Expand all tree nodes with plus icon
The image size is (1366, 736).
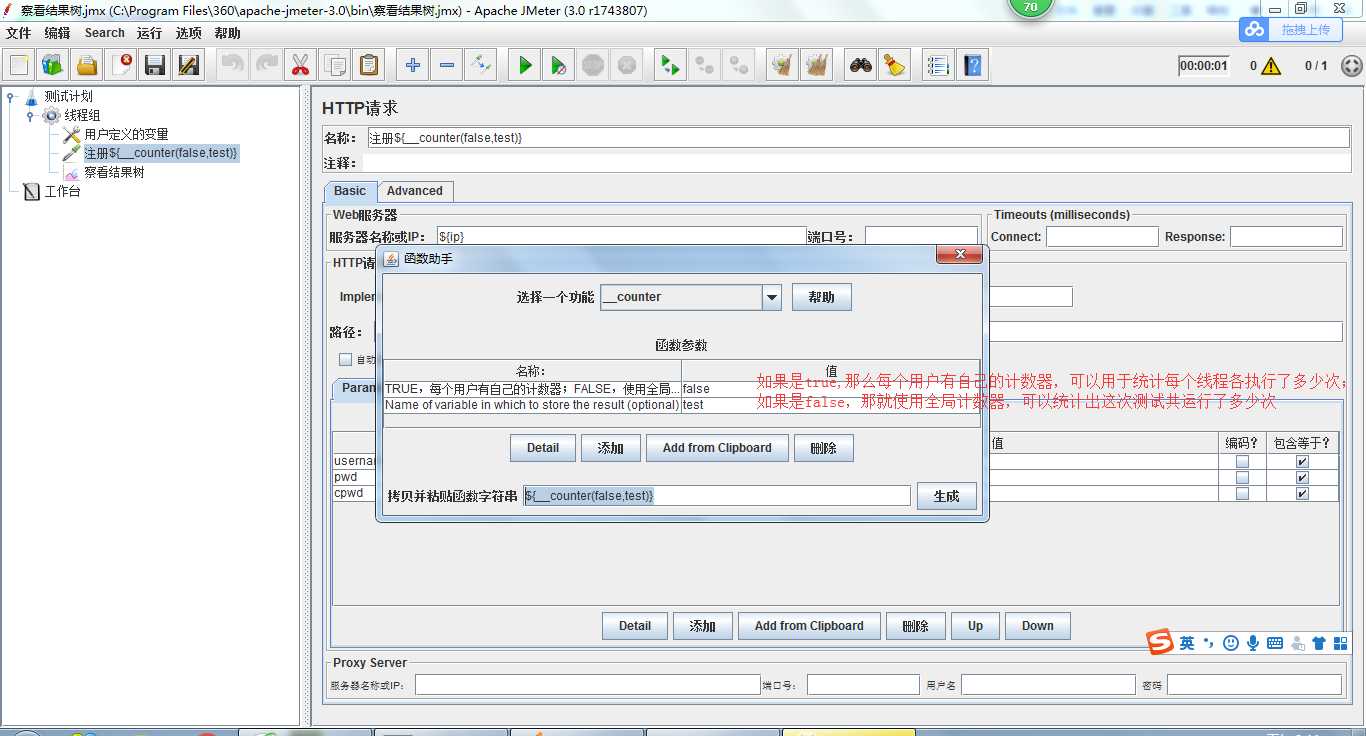coord(412,66)
